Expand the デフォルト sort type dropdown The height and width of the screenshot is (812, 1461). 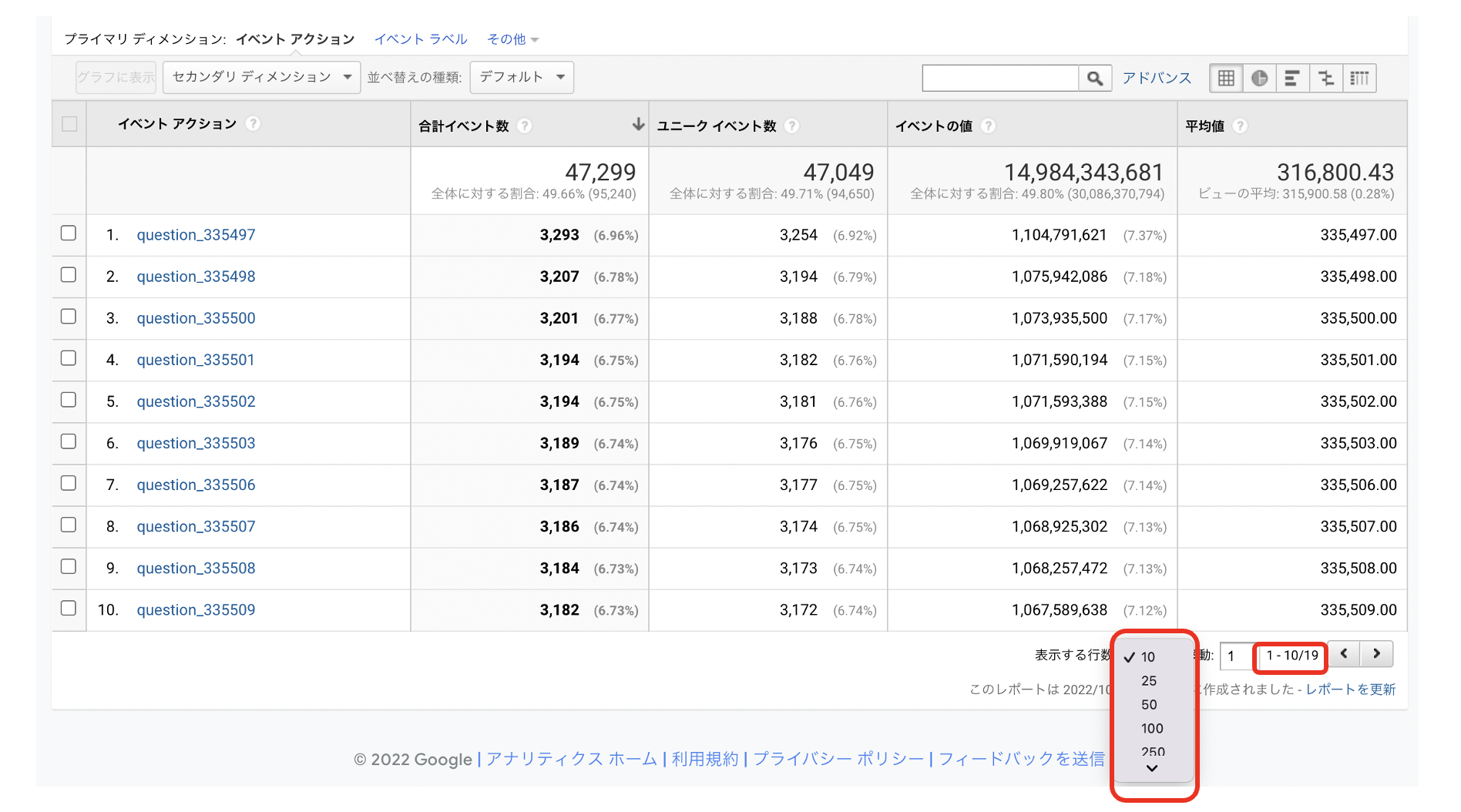click(522, 77)
